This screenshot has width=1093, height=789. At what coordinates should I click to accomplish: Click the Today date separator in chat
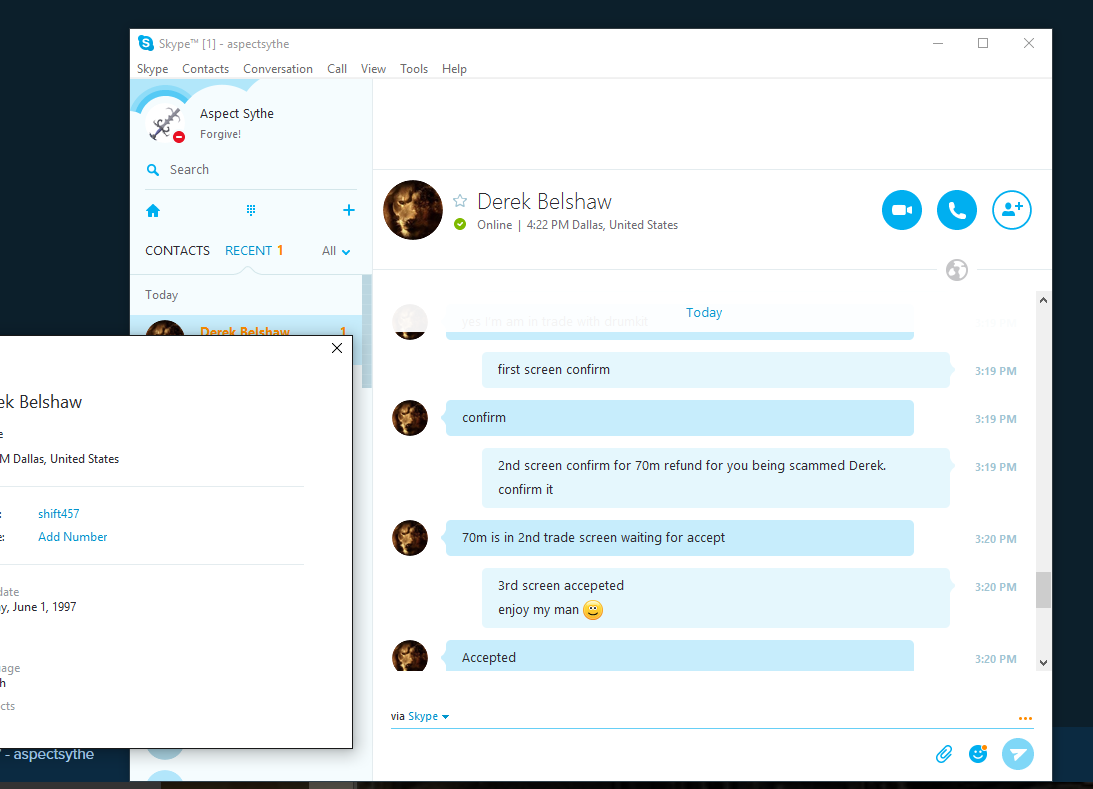tap(703, 313)
